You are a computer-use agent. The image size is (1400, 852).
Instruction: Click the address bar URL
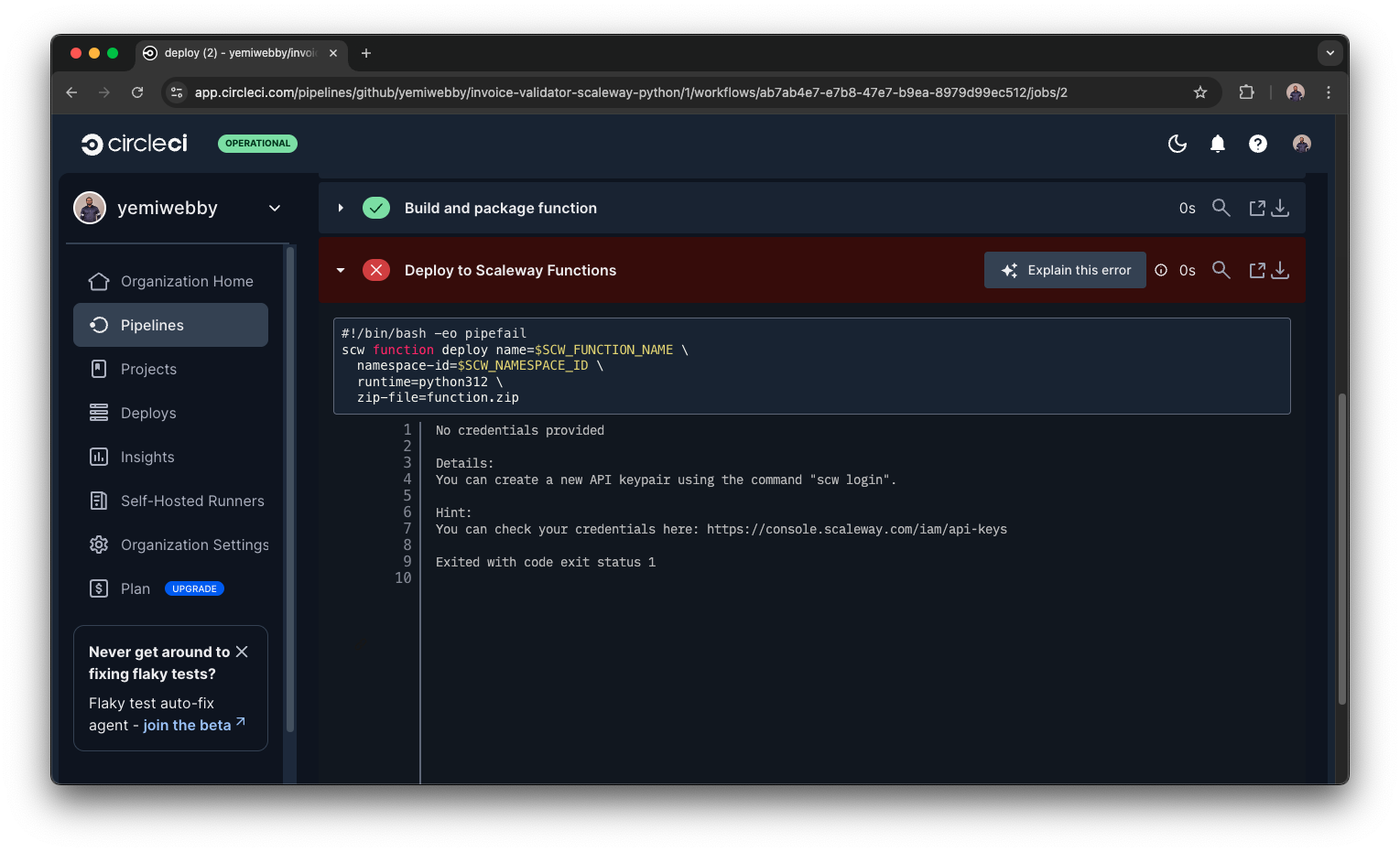tap(631, 92)
